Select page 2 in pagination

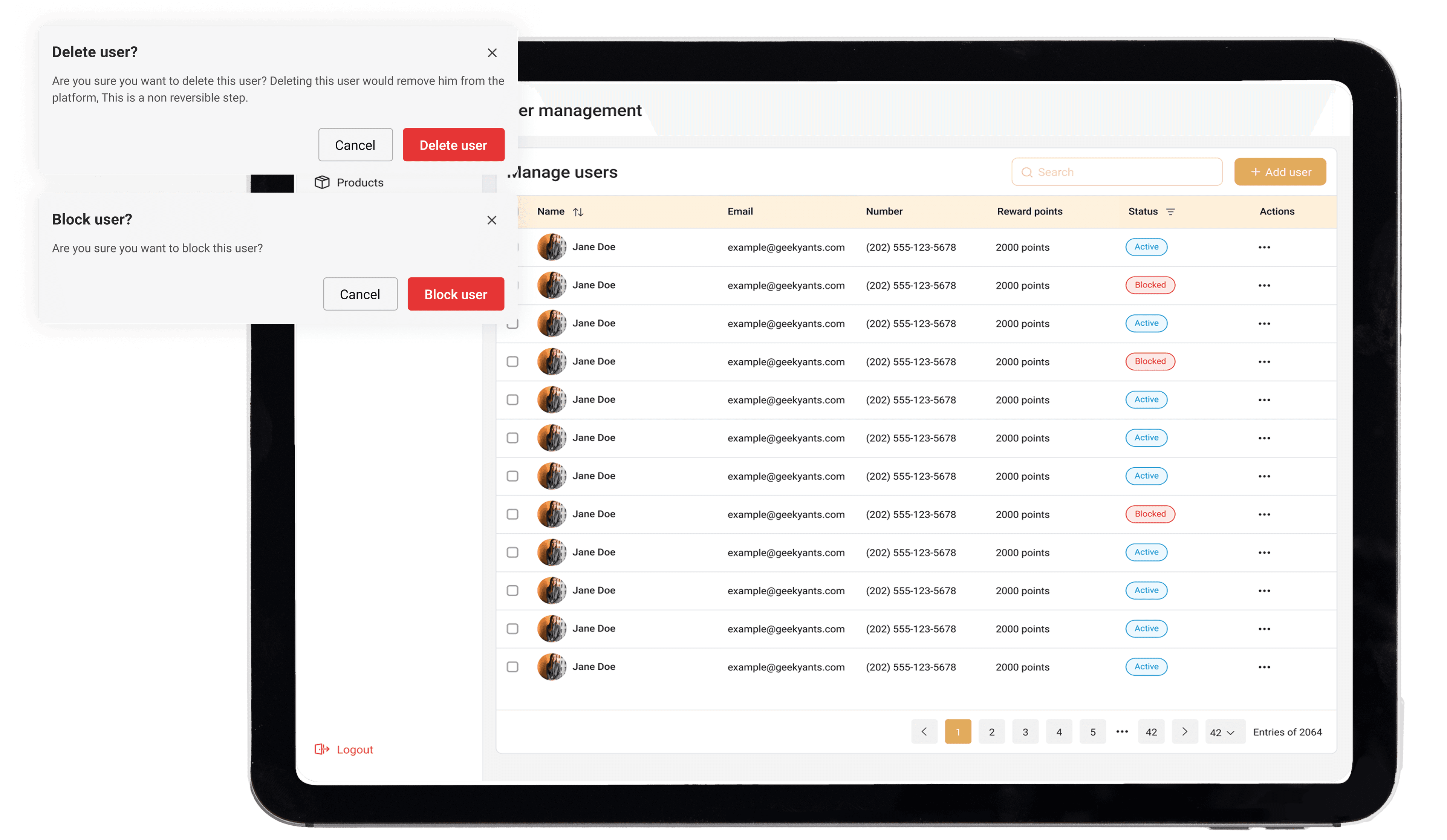tap(992, 731)
